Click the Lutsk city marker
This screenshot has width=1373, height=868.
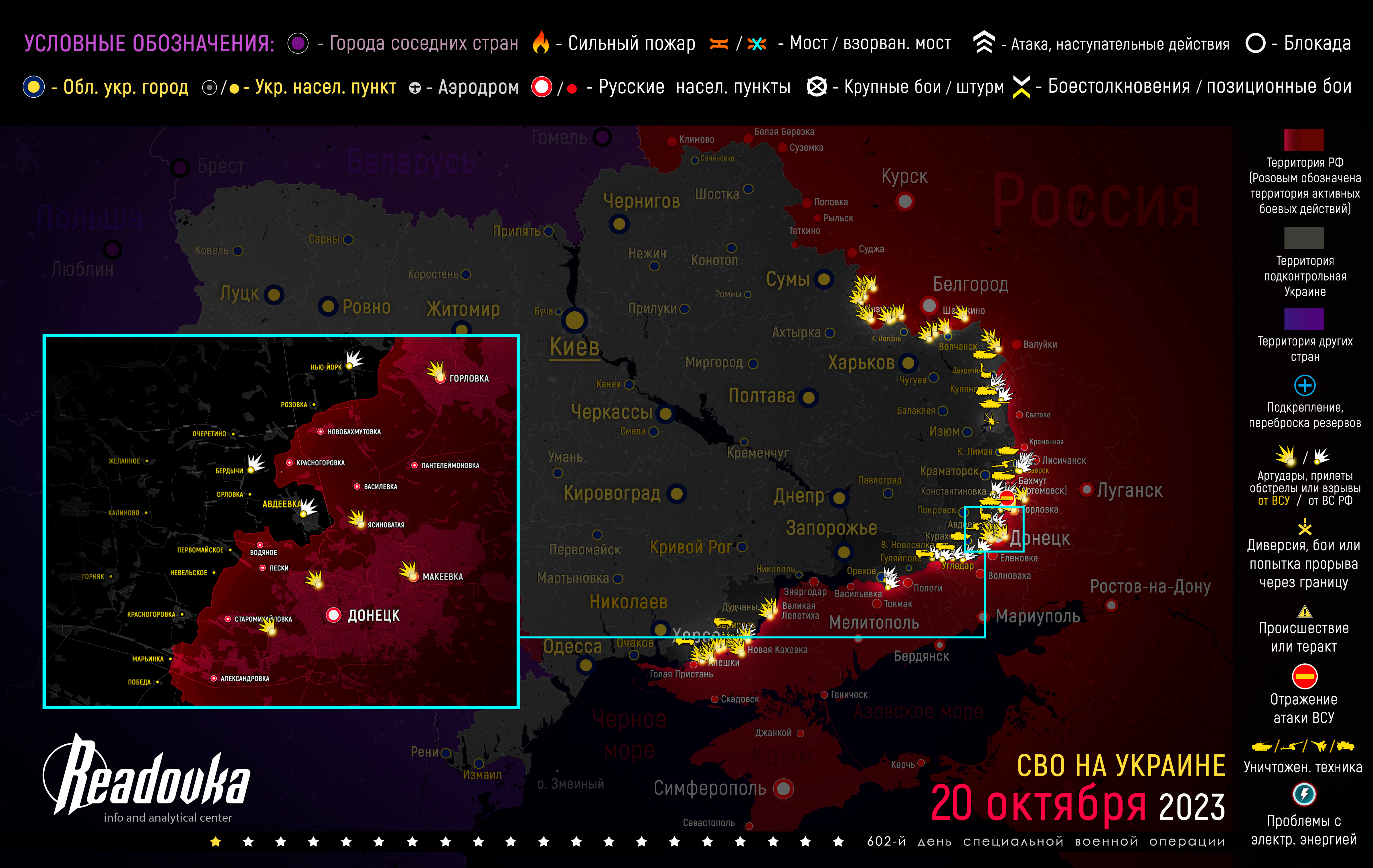click(x=274, y=295)
